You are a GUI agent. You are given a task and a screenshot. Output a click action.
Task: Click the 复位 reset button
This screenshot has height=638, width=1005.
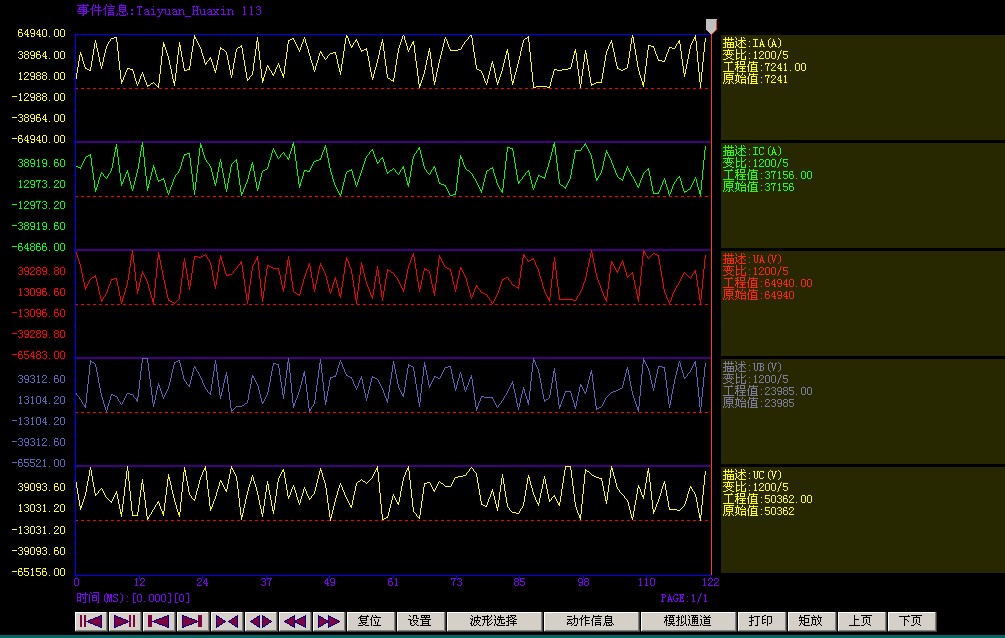[x=369, y=621]
